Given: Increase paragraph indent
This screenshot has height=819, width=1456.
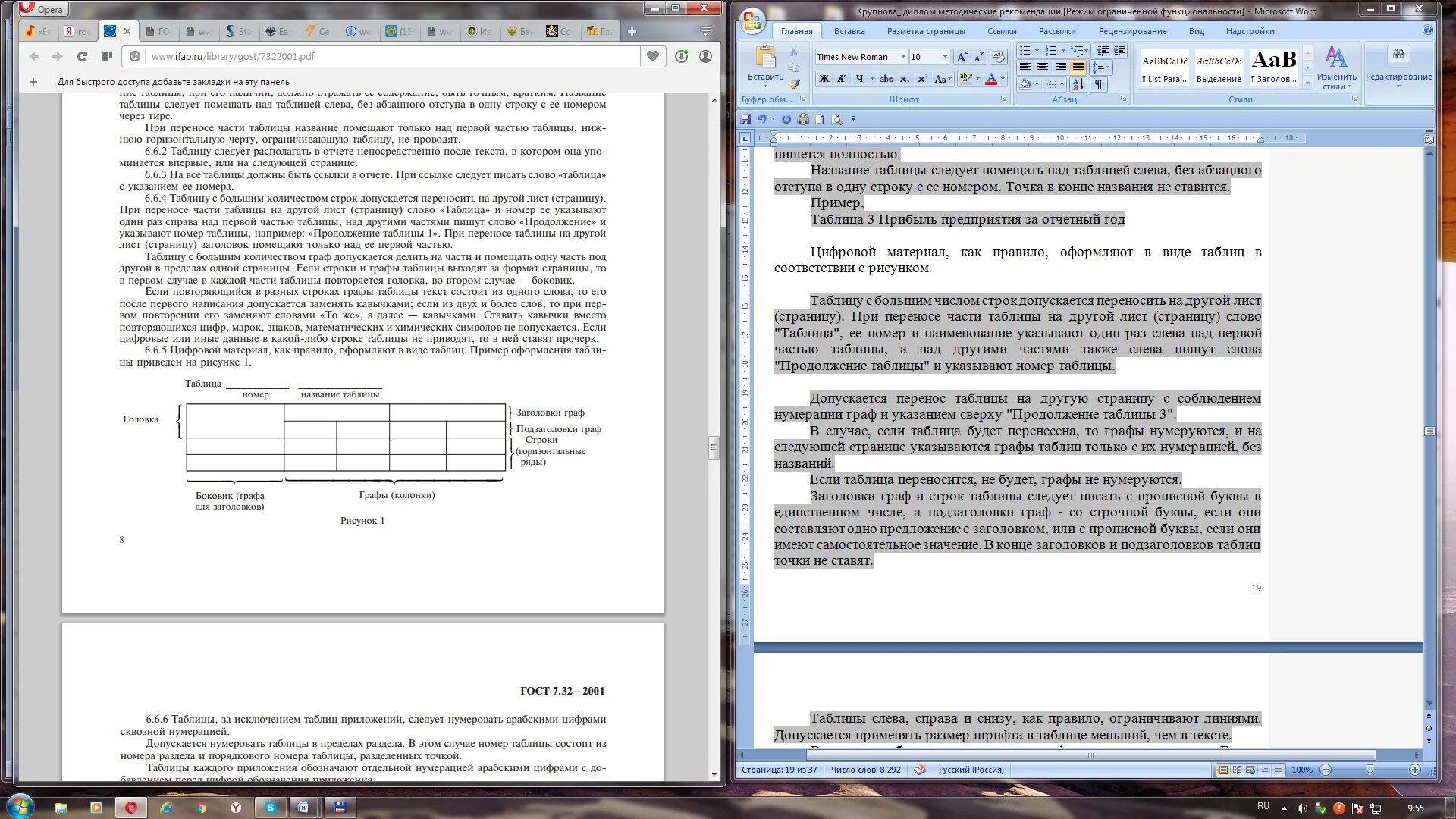Looking at the screenshot, I should coord(1119,51).
